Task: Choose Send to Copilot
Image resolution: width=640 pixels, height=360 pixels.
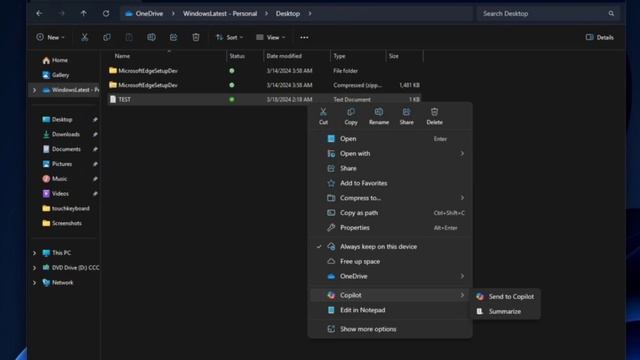Action: pos(505,297)
